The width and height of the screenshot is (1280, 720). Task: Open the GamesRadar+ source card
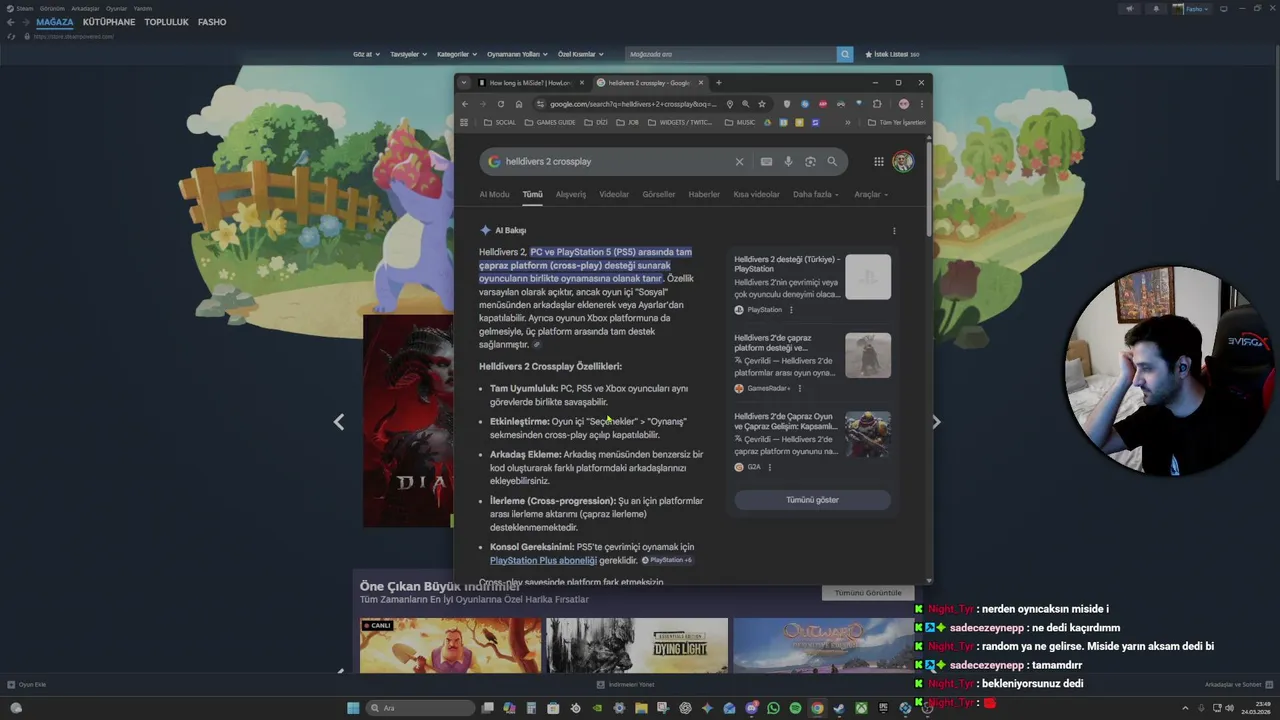pyautogui.click(x=812, y=363)
